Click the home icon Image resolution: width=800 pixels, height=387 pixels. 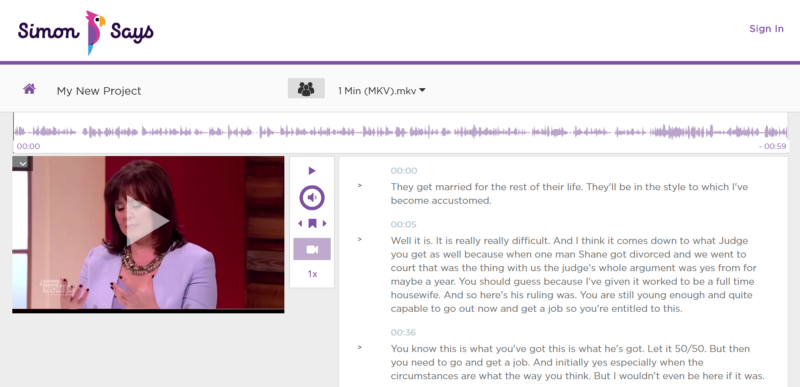click(30, 89)
